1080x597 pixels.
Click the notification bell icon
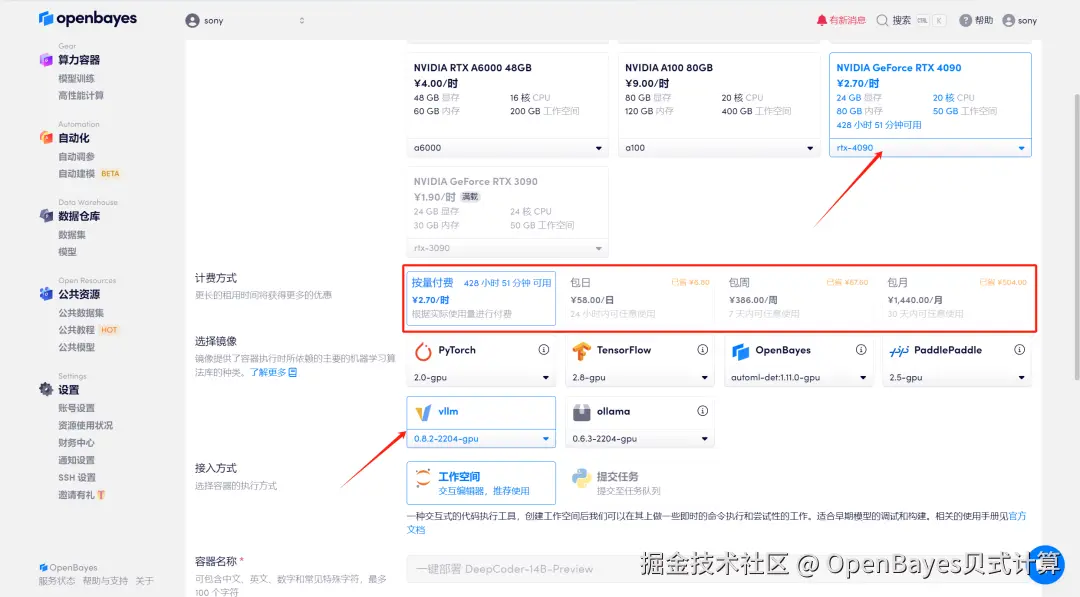point(821,21)
